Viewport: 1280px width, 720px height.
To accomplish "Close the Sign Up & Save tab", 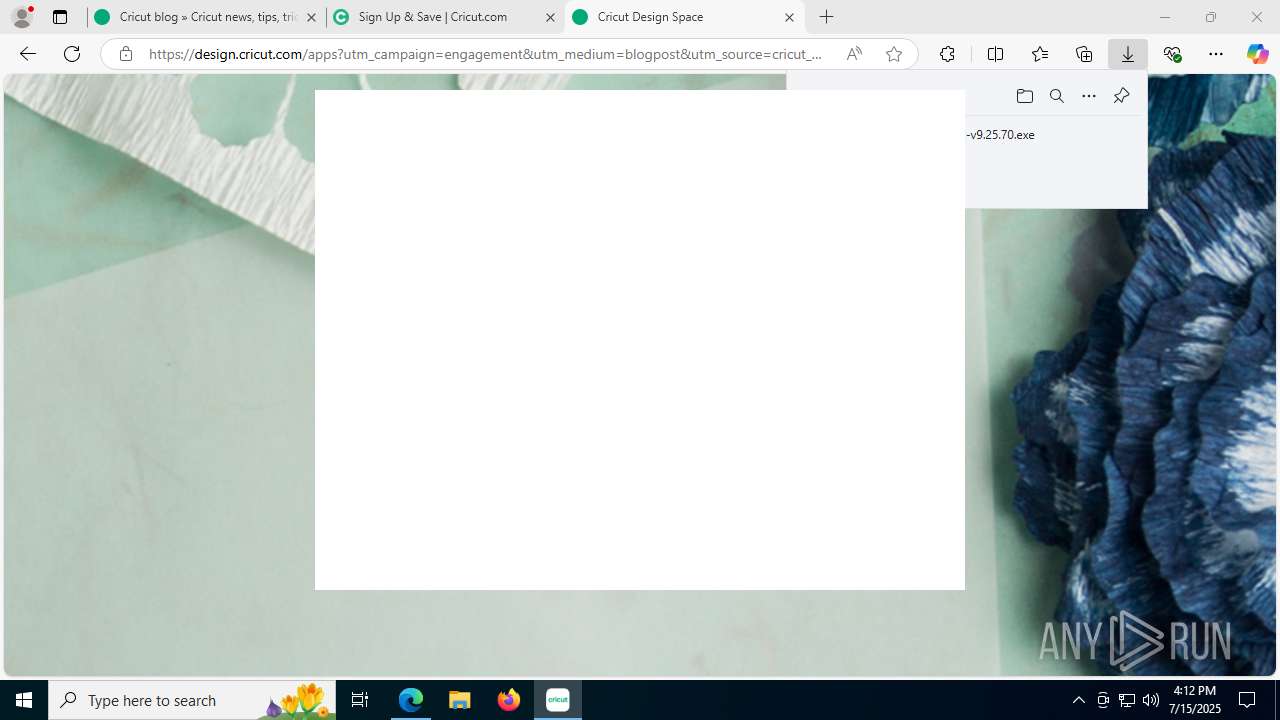I will tap(550, 17).
